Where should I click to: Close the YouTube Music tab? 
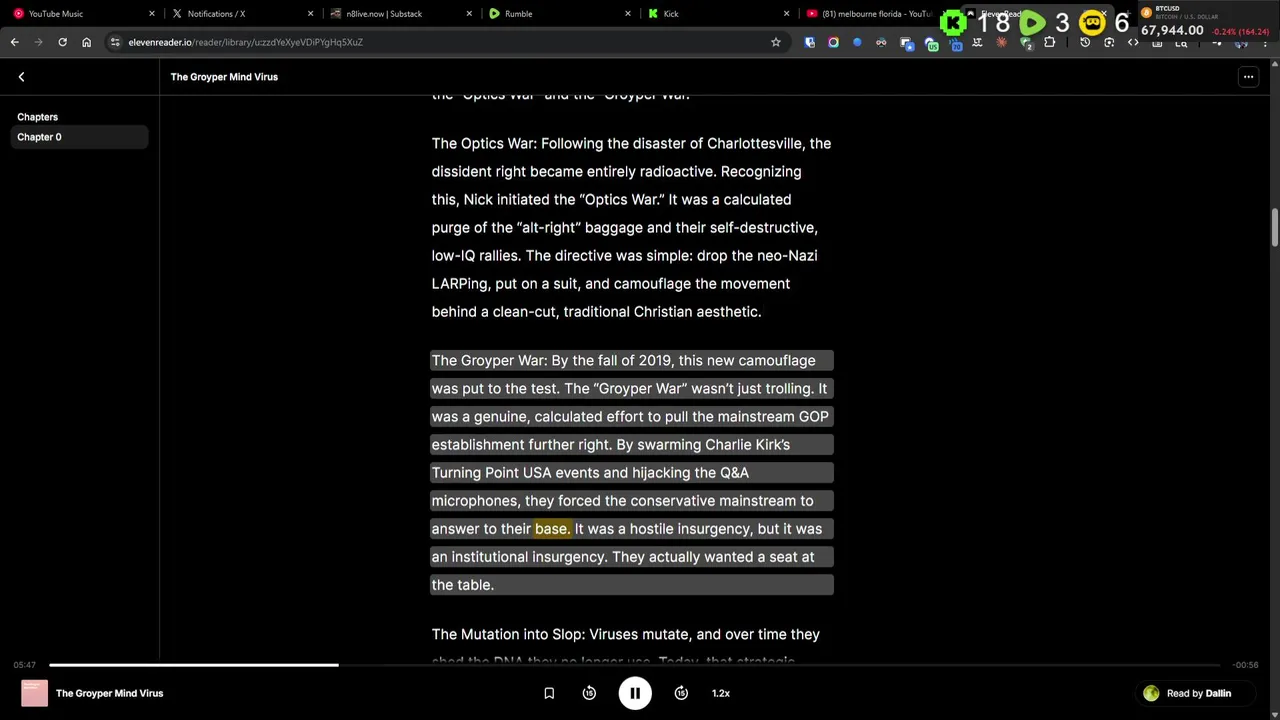tap(152, 14)
